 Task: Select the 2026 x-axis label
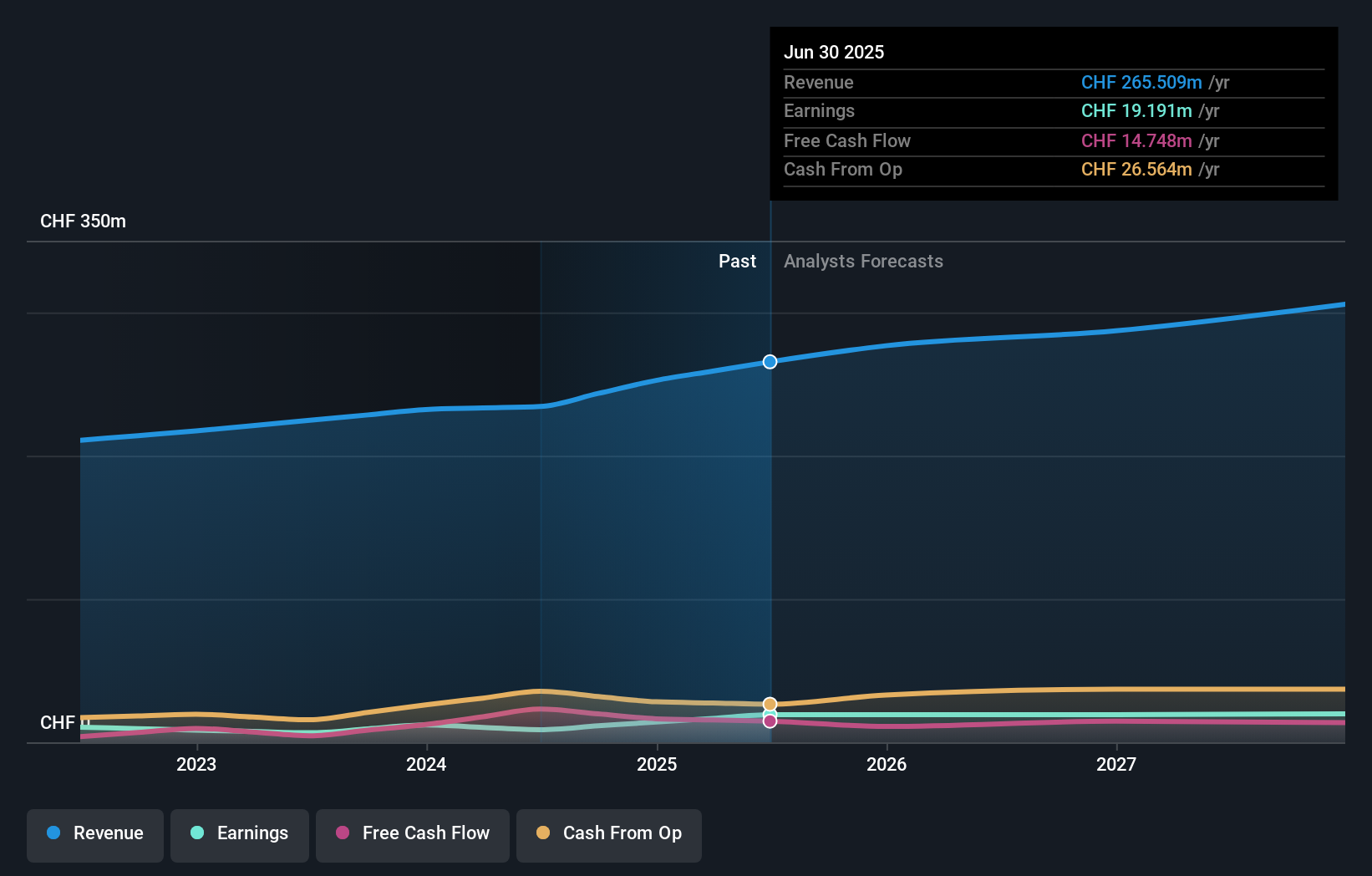(x=887, y=764)
